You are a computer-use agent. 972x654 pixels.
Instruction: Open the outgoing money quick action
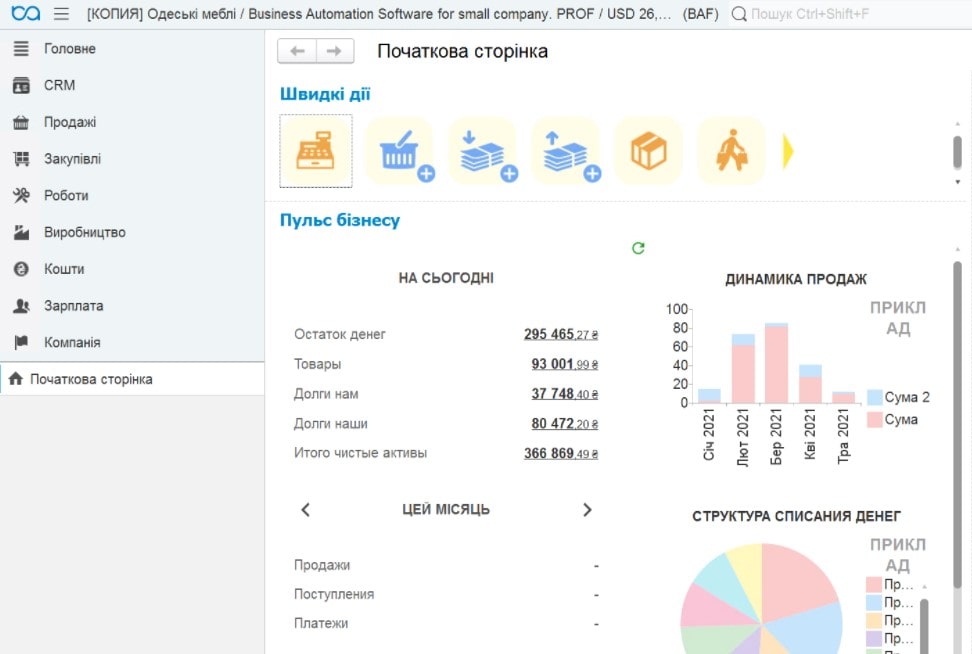click(x=565, y=150)
